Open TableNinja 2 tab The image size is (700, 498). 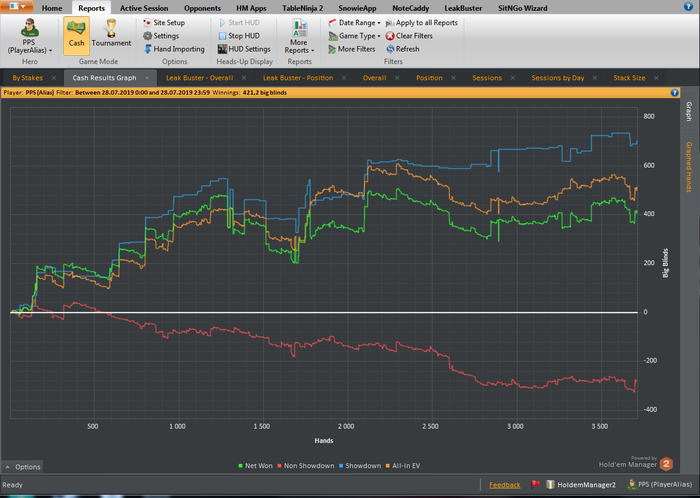[303, 8]
